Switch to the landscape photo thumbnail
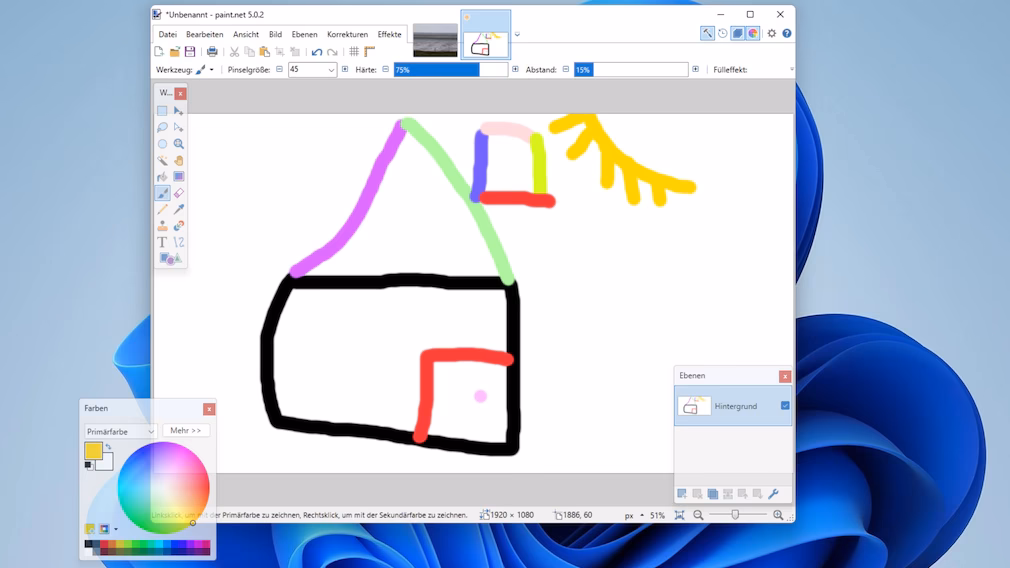The image size is (1010, 568). pyautogui.click(x=435, y=40)
